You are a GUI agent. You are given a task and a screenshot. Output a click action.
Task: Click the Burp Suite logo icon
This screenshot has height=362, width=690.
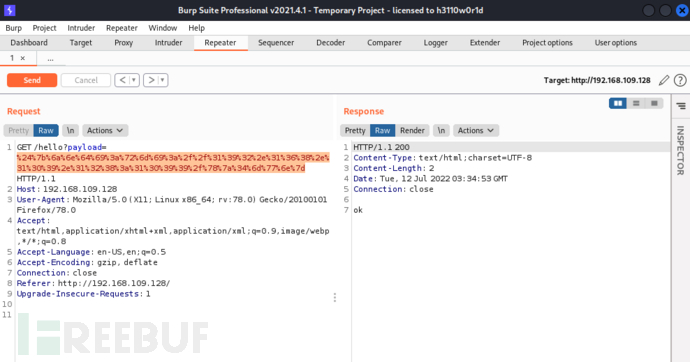click(10, 10)
